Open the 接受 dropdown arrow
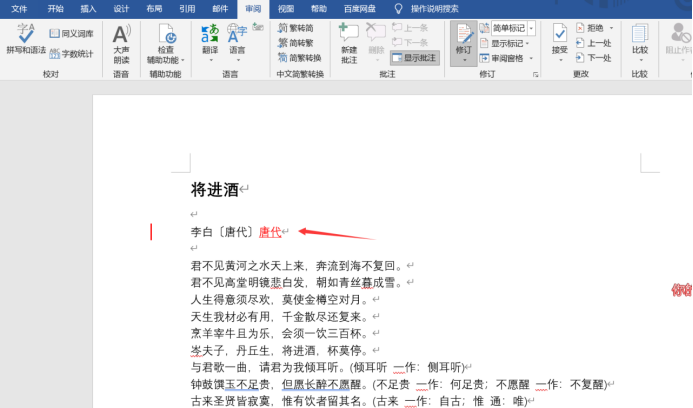The height and width of the screenshot is (408, 693). pos(560,61)
